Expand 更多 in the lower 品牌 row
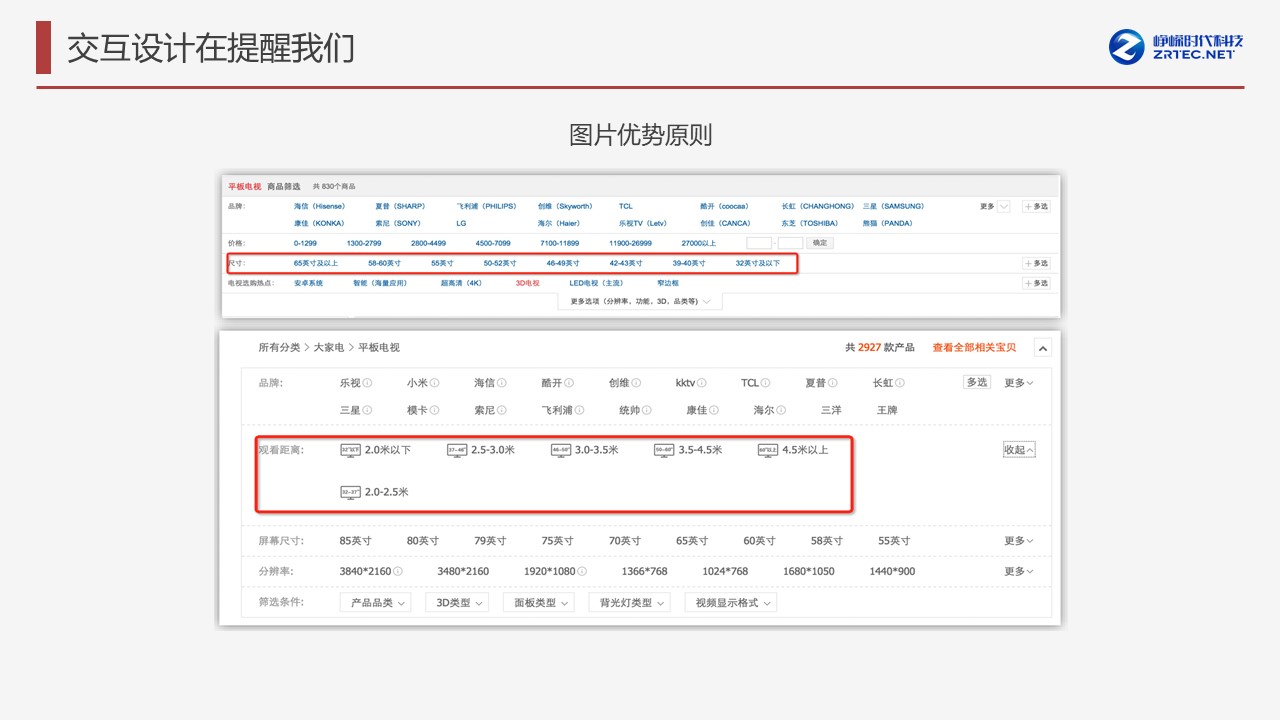The width and height of the screenshot is (1280, 720). point(1019,383)
